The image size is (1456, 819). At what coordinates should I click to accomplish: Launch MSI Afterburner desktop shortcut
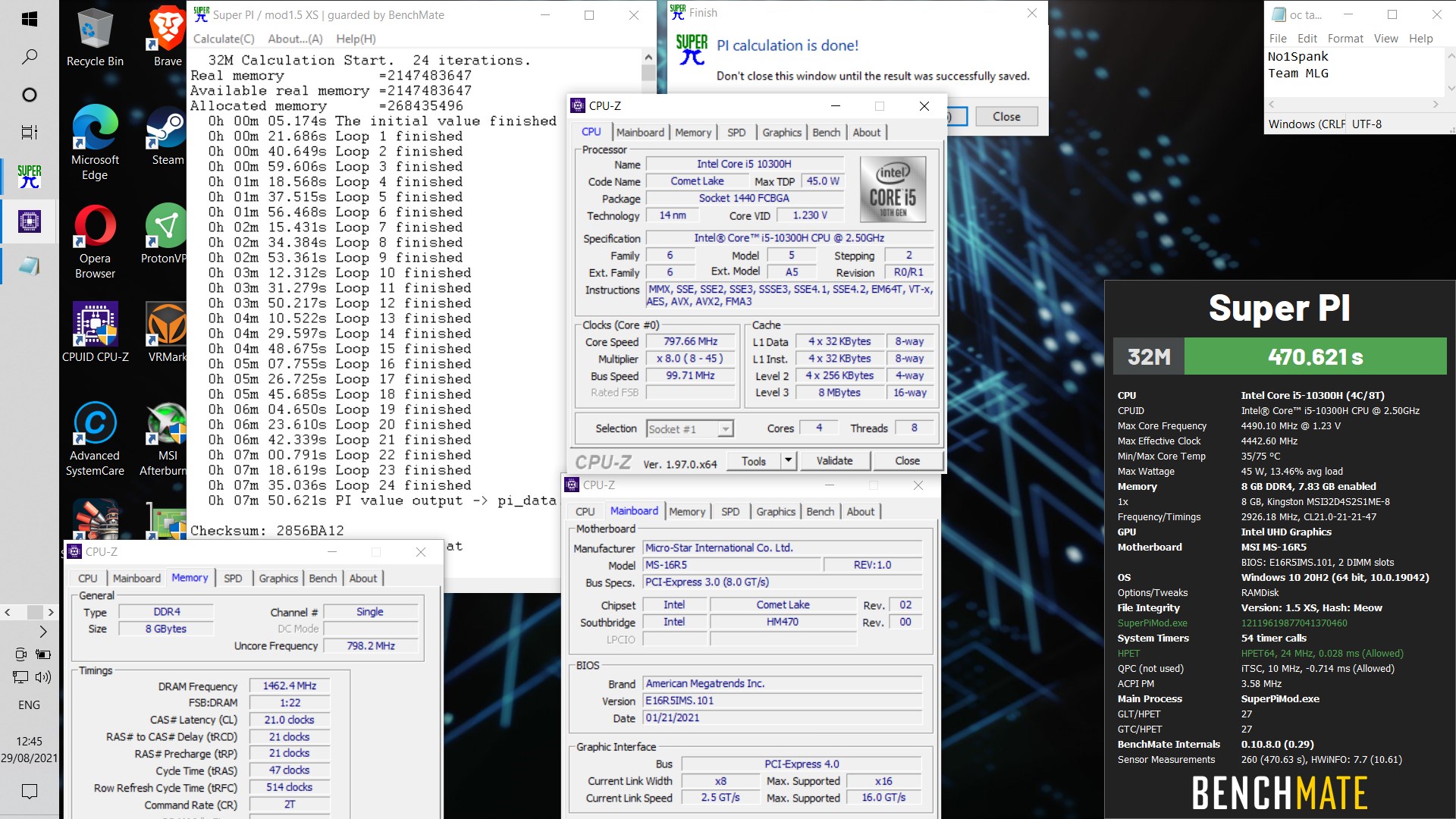pos(165,438)
